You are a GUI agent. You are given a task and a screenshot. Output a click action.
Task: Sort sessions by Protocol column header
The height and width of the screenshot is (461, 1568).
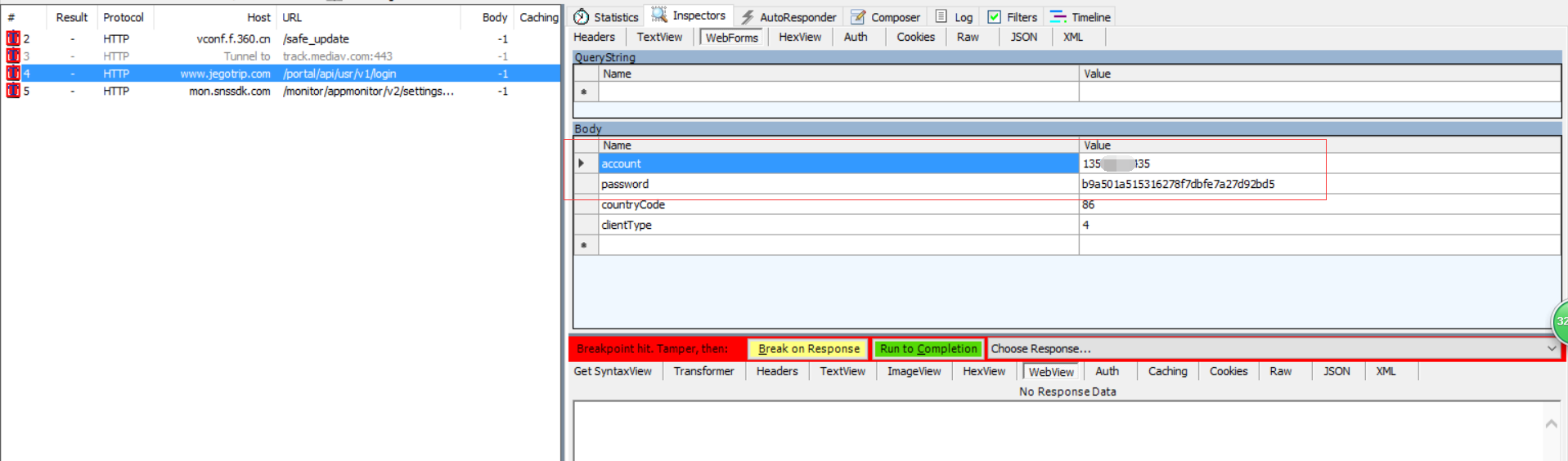[124, 17]
